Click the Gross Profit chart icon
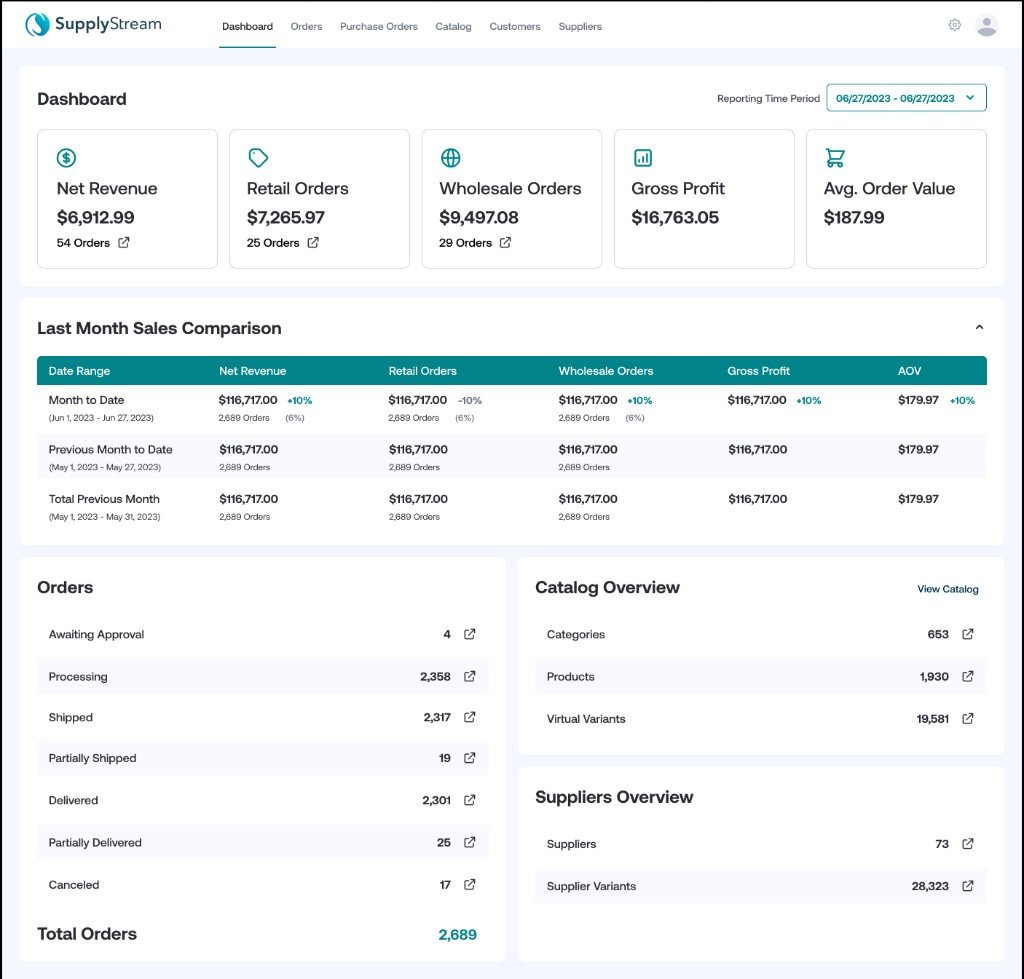 coord(643,157)
